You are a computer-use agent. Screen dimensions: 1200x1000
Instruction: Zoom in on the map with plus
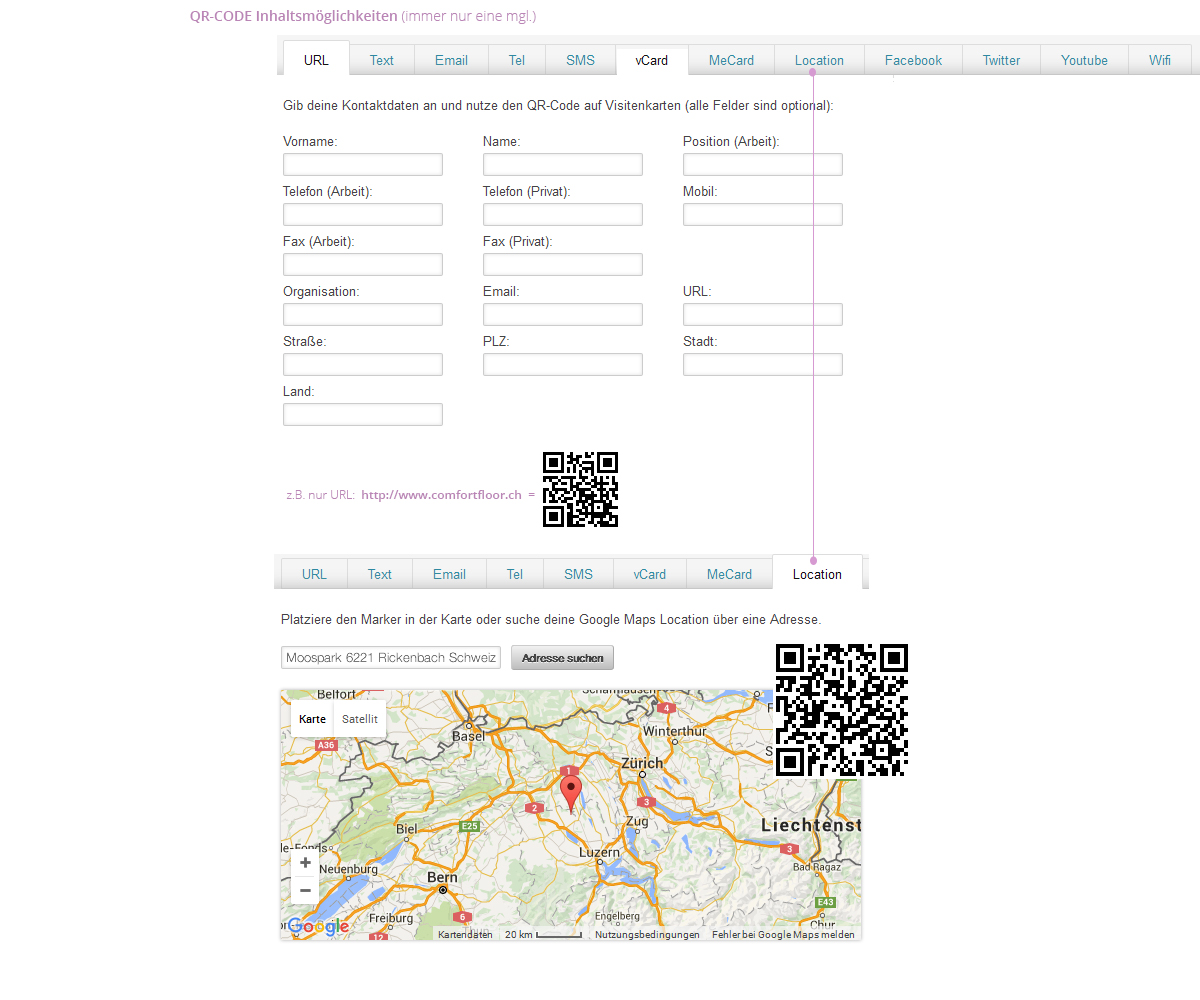click(x=305, y=863)
